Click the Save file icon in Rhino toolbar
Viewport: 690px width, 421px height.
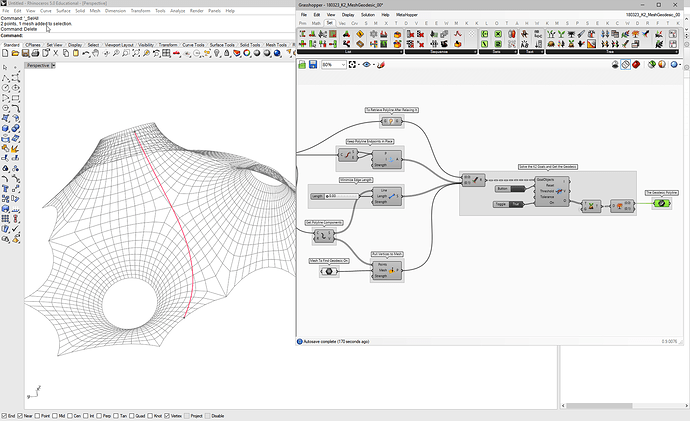tap(24, 54)
